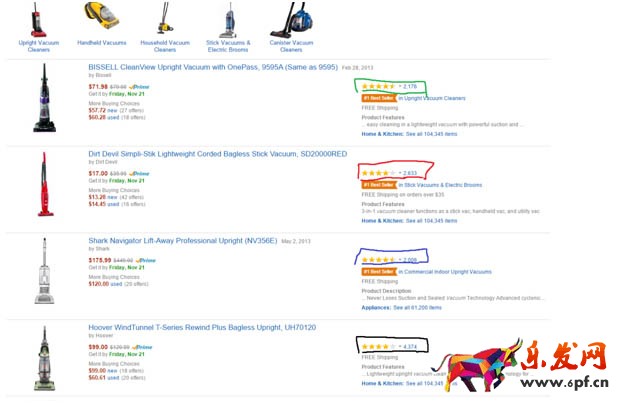The width and height of the screenshot is (619, 403).
Task: Open the Stick Vacuums & Electric Brooms icon
Action: pyautogui.click(x=227, y=19)
